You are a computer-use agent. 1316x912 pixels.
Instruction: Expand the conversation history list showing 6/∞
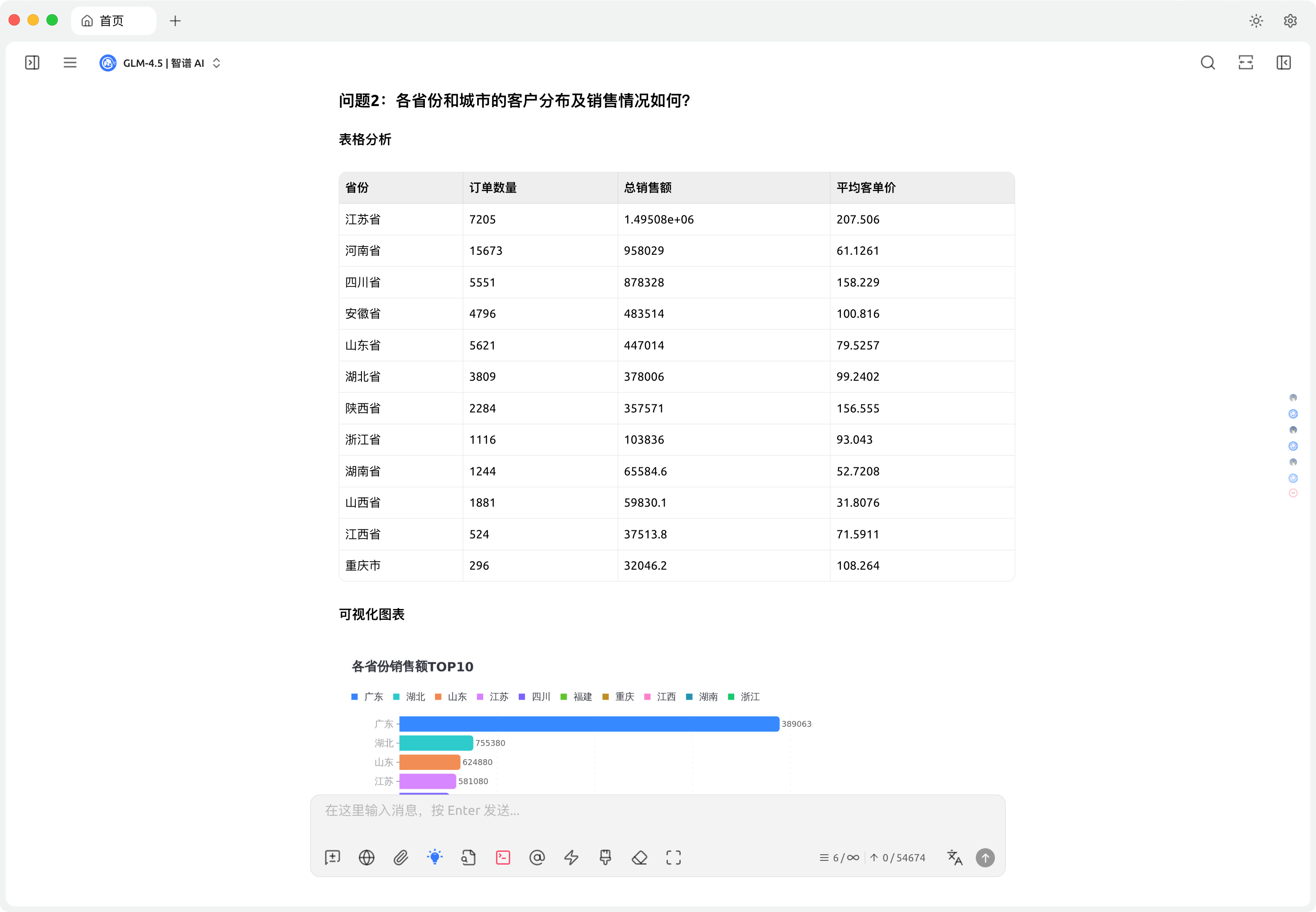click(x=838, y=857)
